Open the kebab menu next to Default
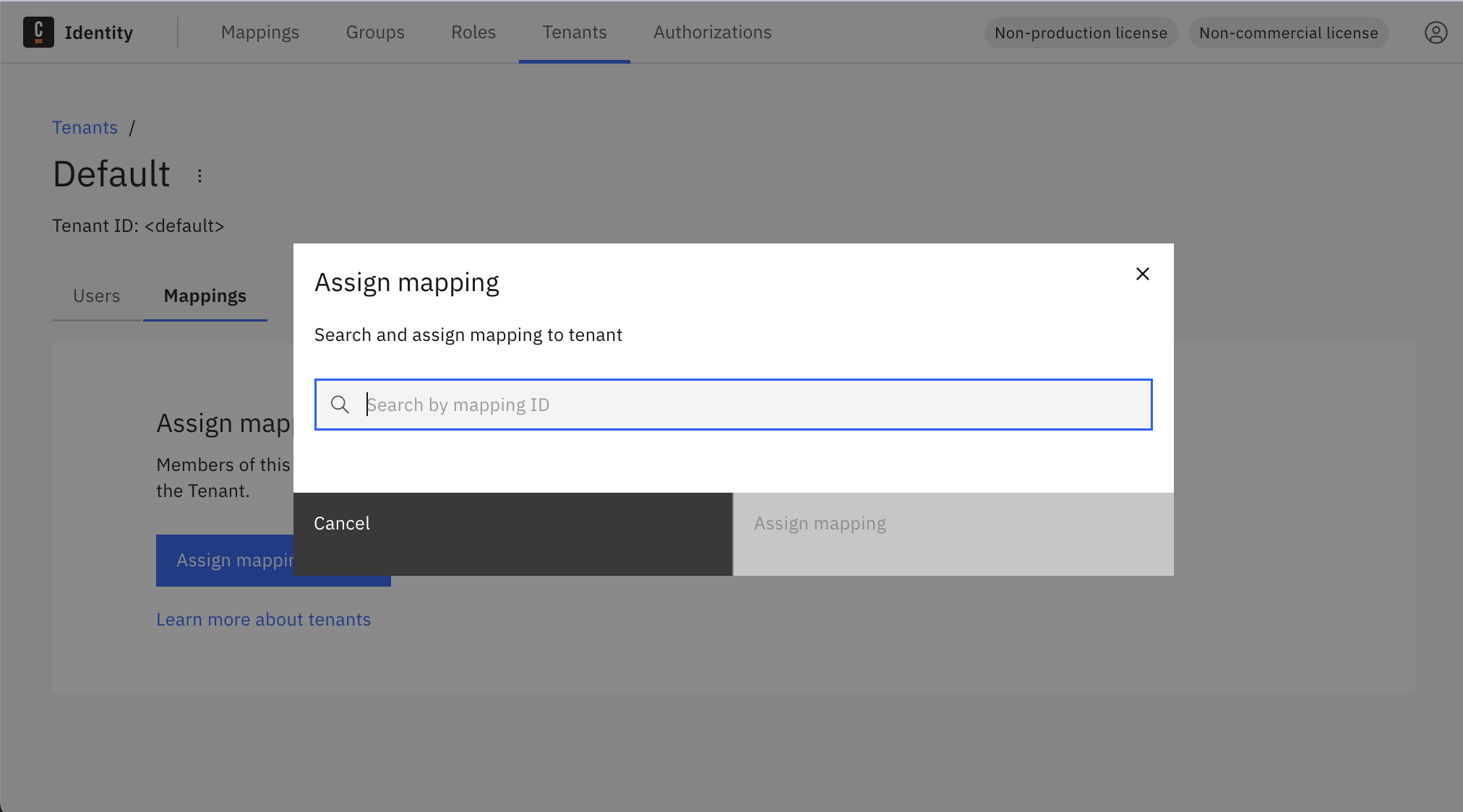The height and width of the screenshot is (812, 1463). point(199,174)
